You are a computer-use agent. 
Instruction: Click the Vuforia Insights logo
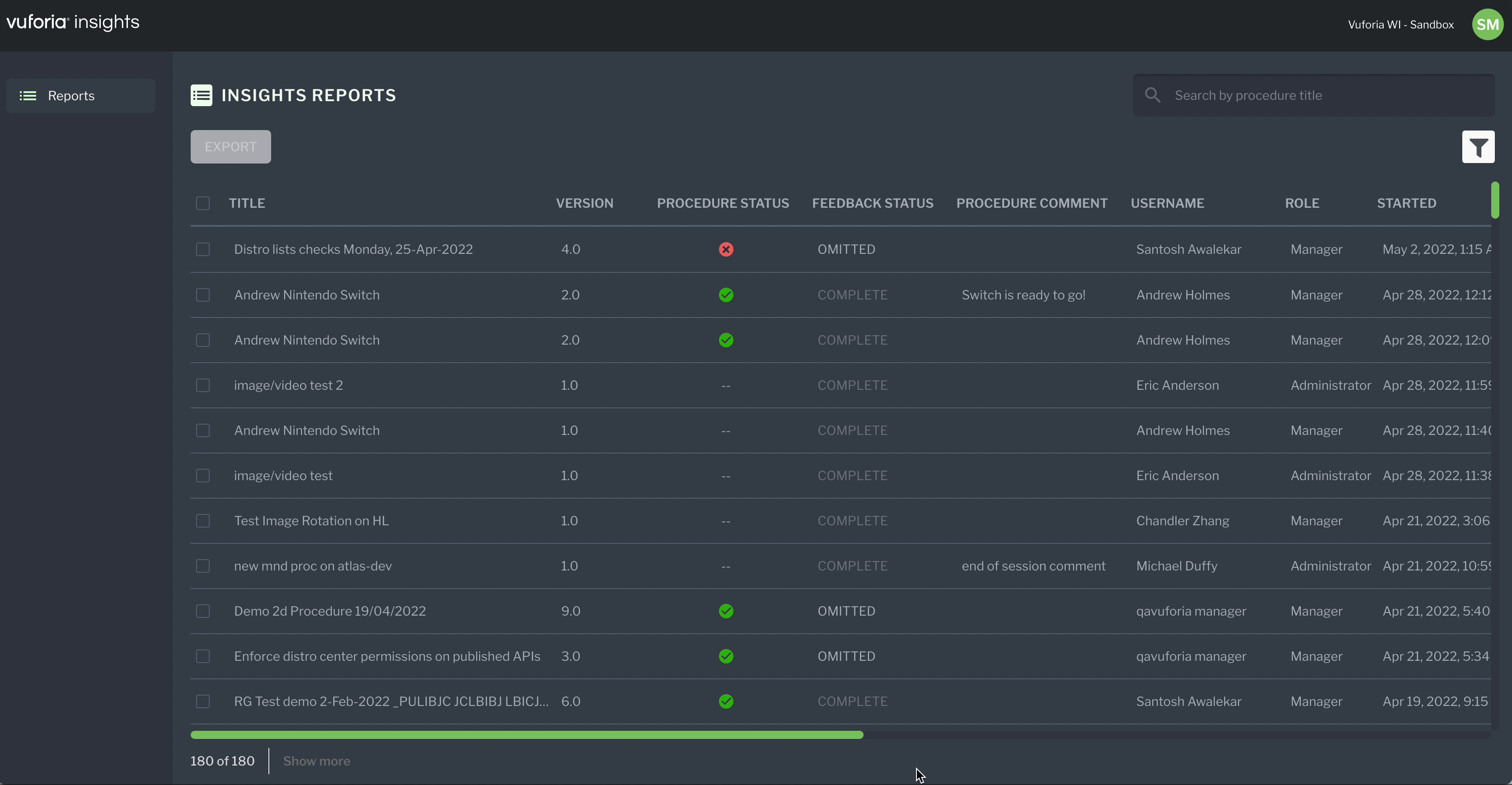[73, 22]
